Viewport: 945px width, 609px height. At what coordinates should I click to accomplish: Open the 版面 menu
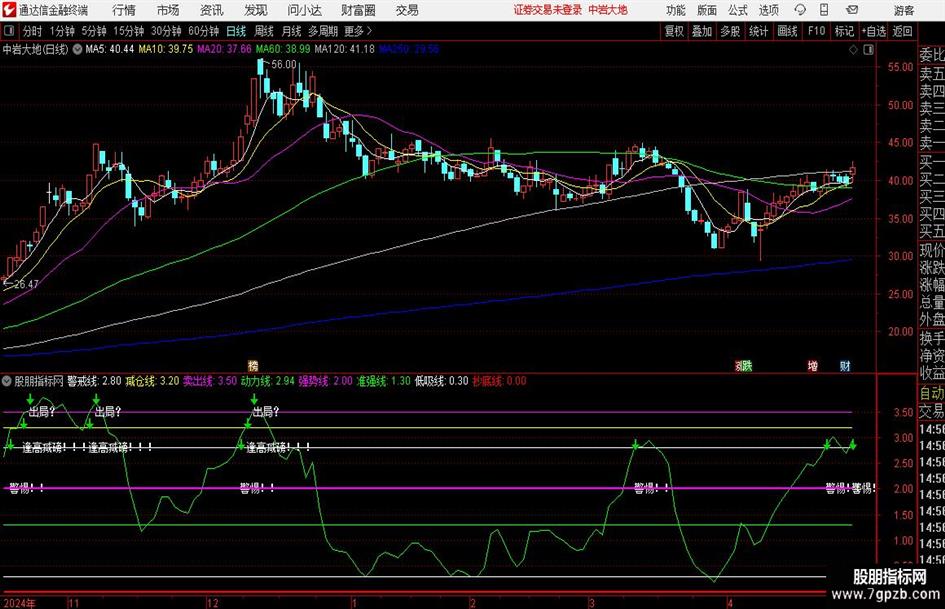[707, 10]
